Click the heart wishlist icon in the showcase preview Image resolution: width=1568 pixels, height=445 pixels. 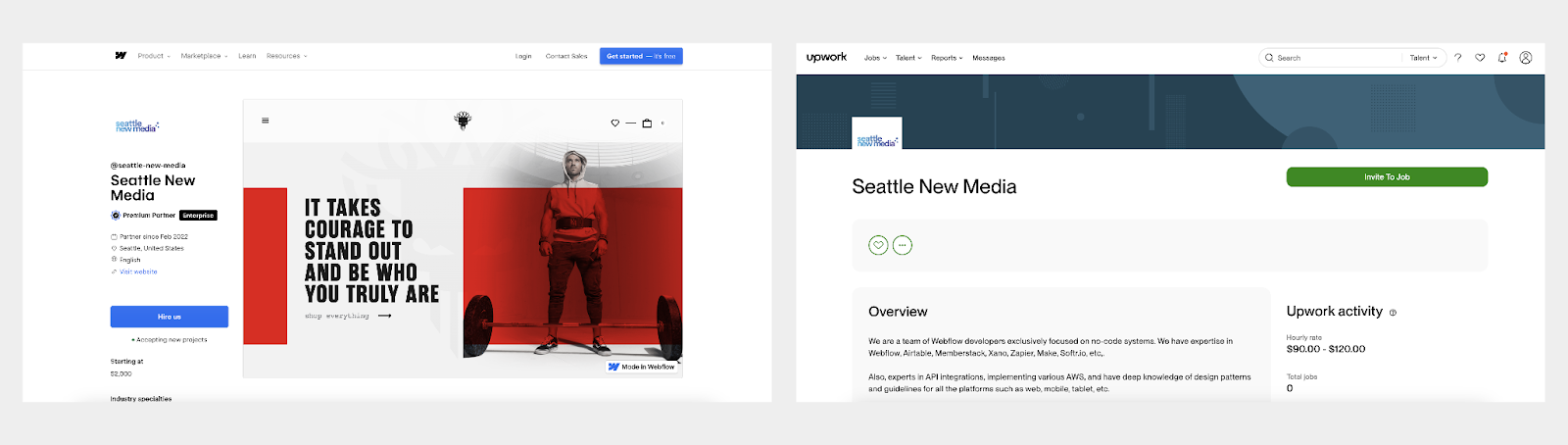(x=615, y=124)
